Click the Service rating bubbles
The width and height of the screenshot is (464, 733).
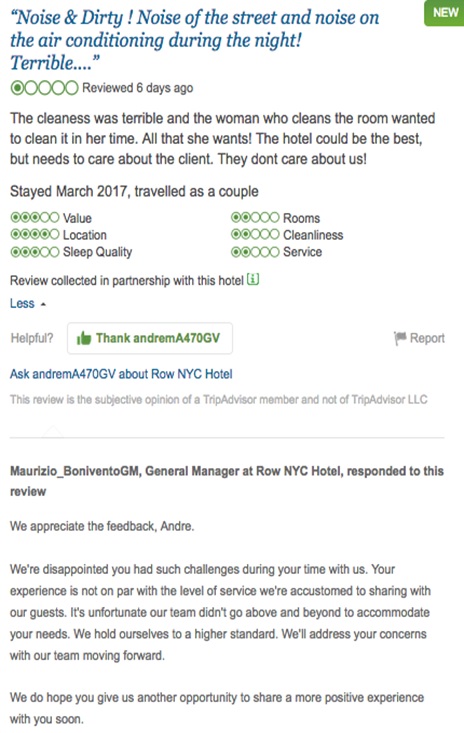pos(255,252)
